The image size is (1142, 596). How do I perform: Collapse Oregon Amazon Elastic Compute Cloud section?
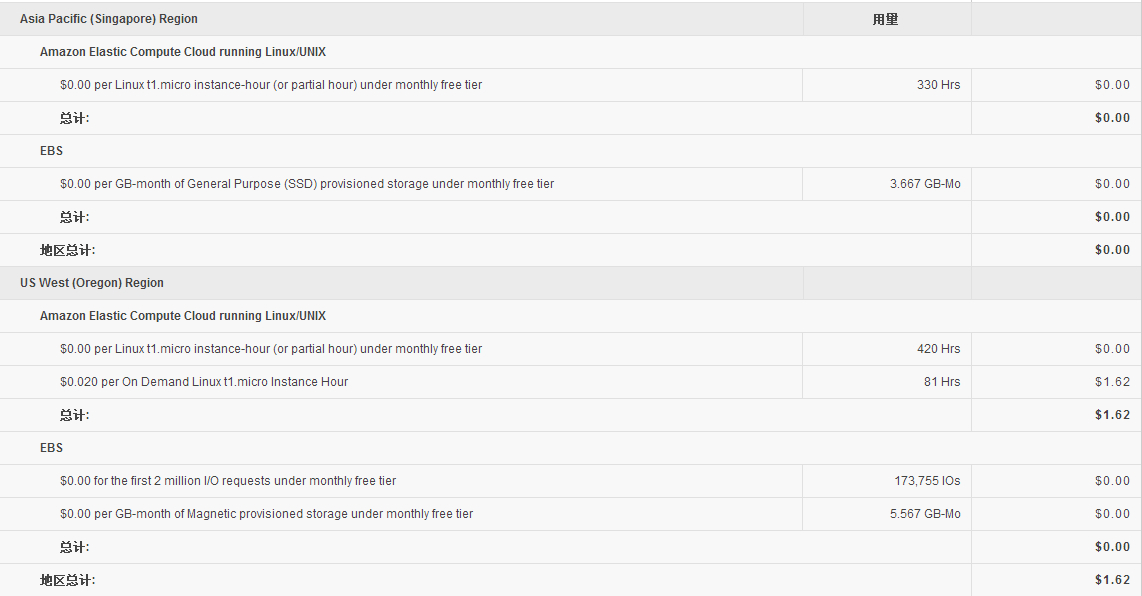(x=183, y=315)
